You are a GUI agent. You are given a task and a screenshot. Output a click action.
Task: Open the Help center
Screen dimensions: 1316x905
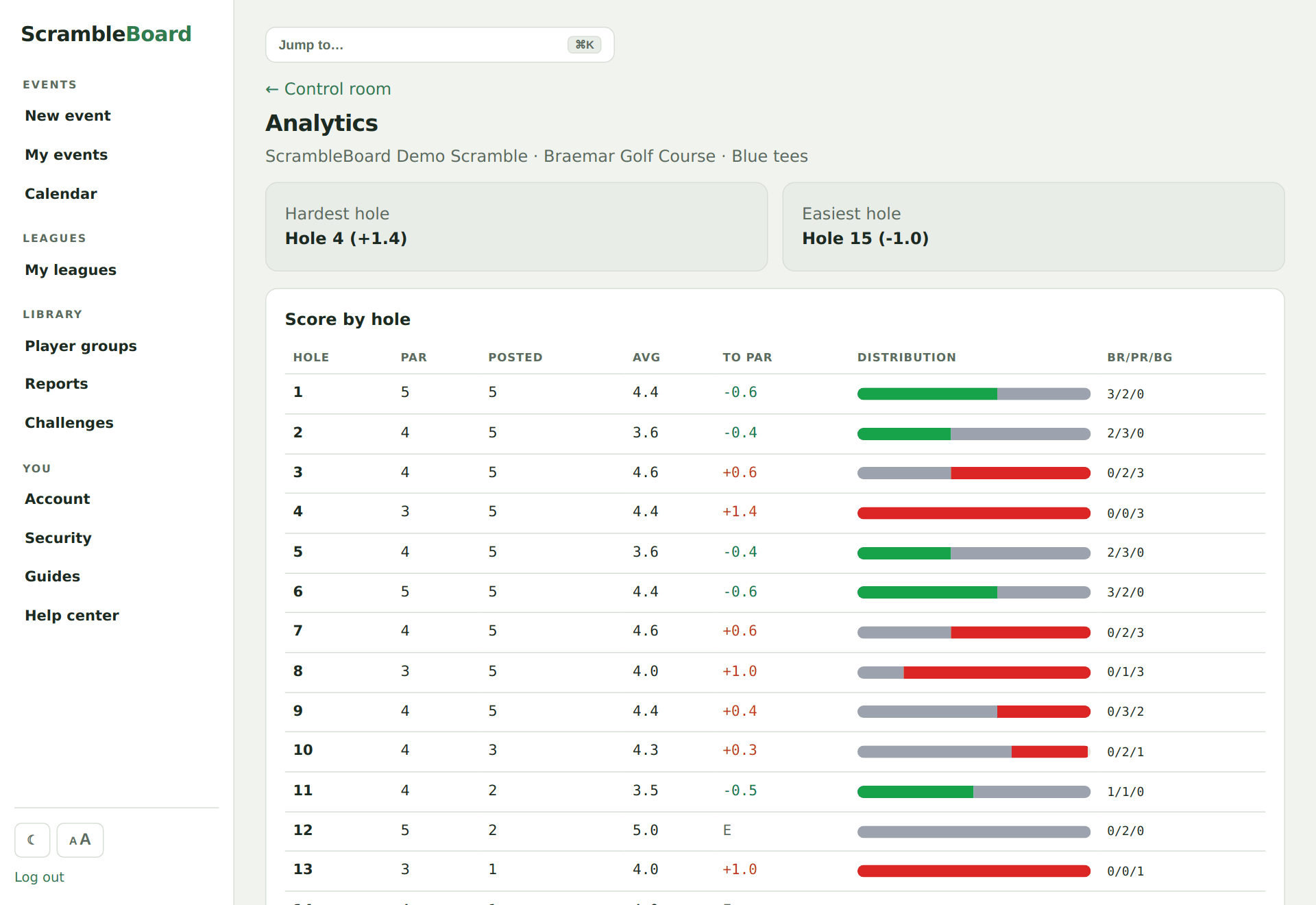[72, 616]
